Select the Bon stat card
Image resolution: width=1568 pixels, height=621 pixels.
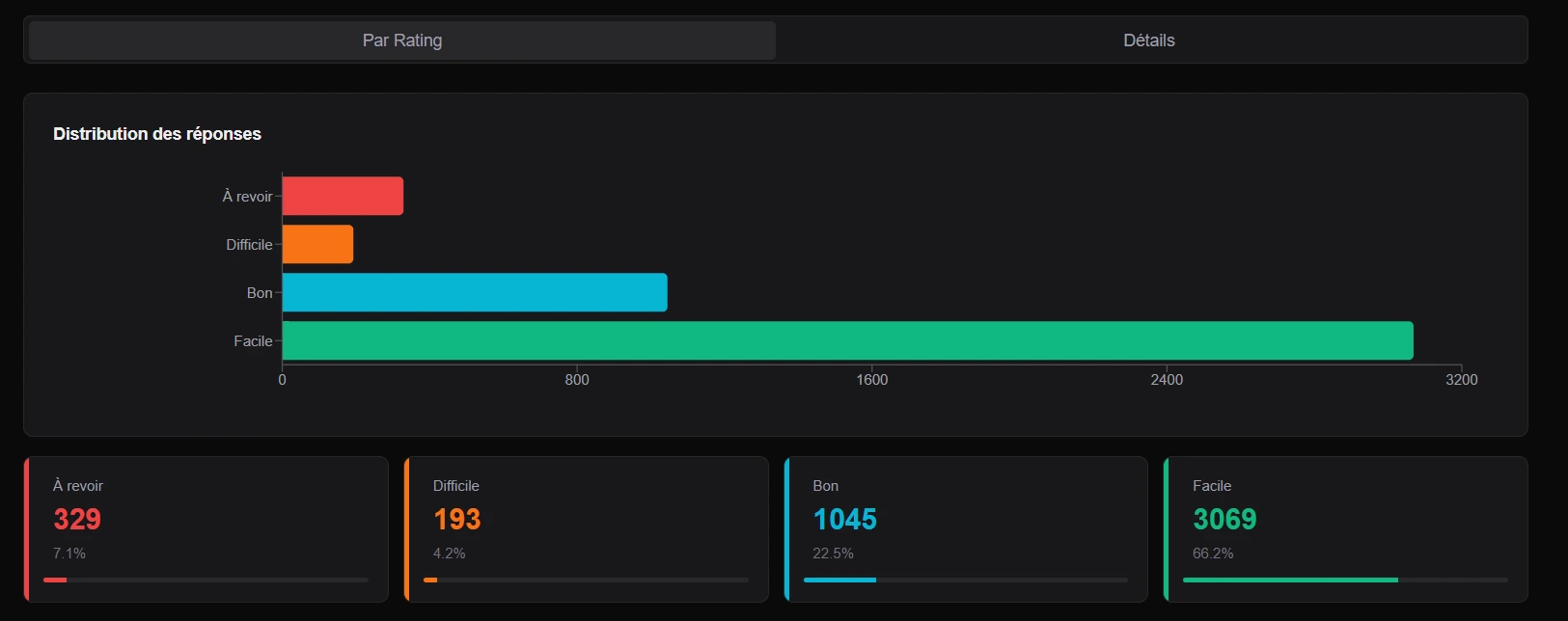[966, 528]
